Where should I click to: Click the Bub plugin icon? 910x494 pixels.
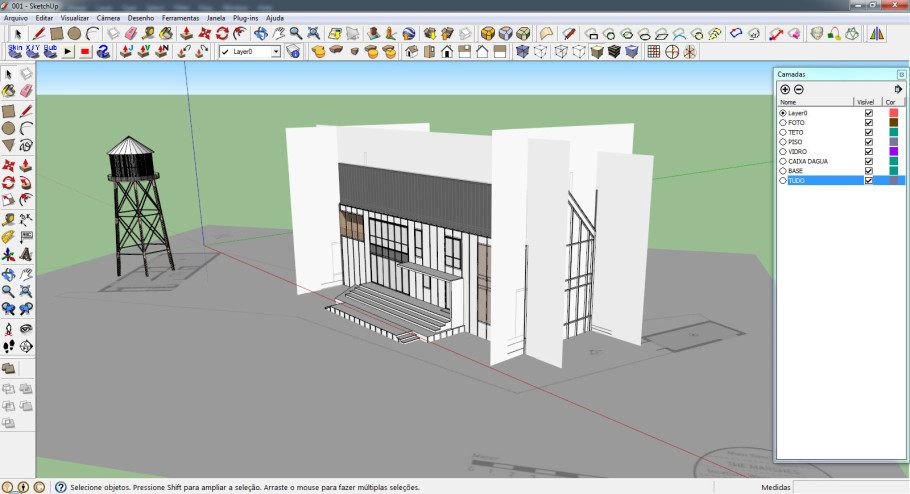pyautogui.click(x=50, y=52)
